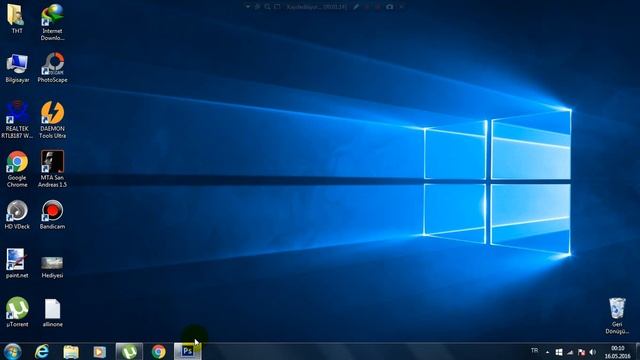Switch to µTorrent in the taskbar
640x360 pixels.
[x=129, y=351]
